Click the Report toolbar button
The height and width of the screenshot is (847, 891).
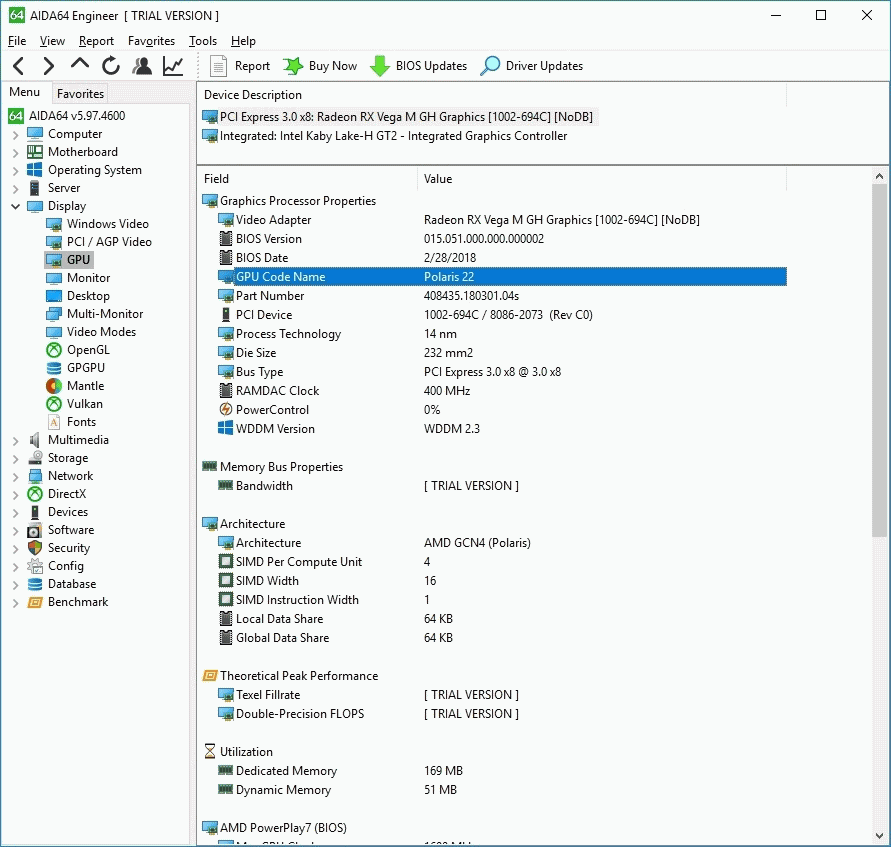(239, 66)
